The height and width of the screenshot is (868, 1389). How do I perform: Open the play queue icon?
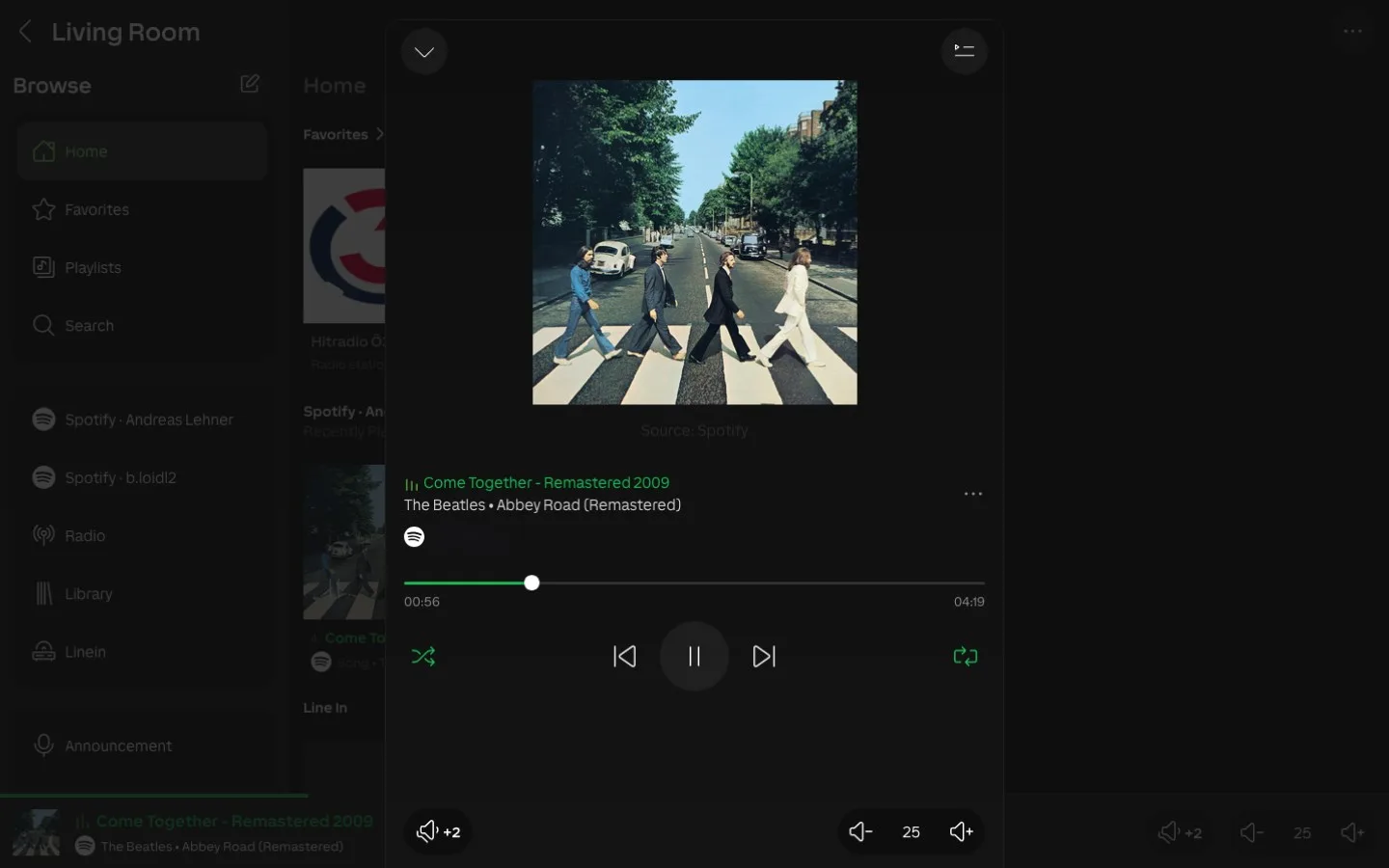(x=964, y=51)
